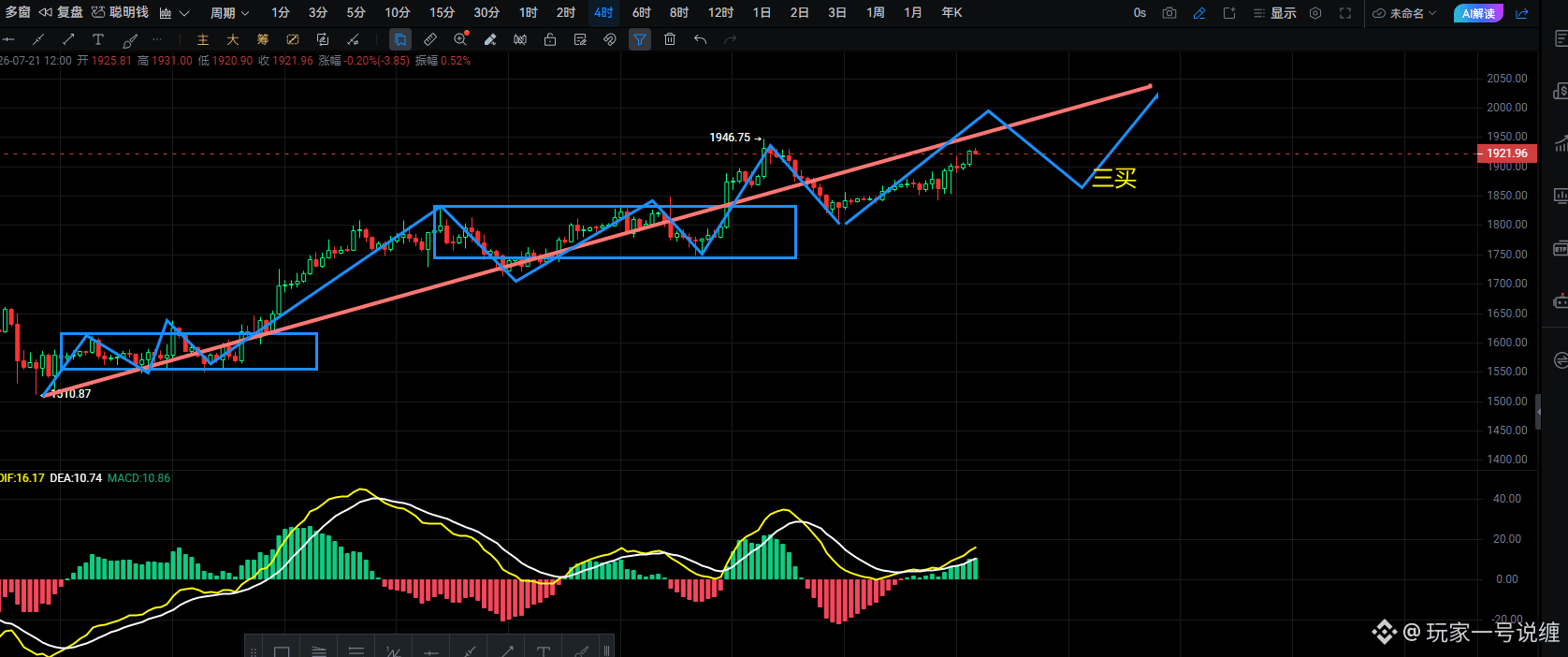Enter fullscreen with the corner-brackets icon
The image size is (1568, 657).
[x=1345, y=13]
